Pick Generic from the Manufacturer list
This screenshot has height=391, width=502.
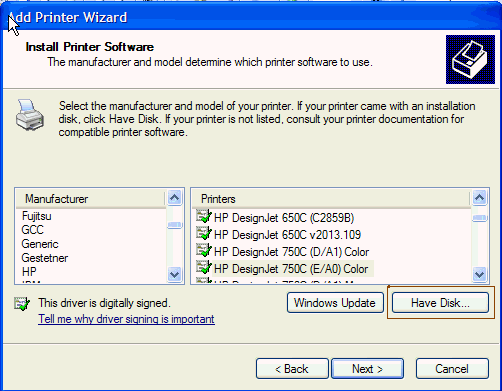[x=40, y=244]
